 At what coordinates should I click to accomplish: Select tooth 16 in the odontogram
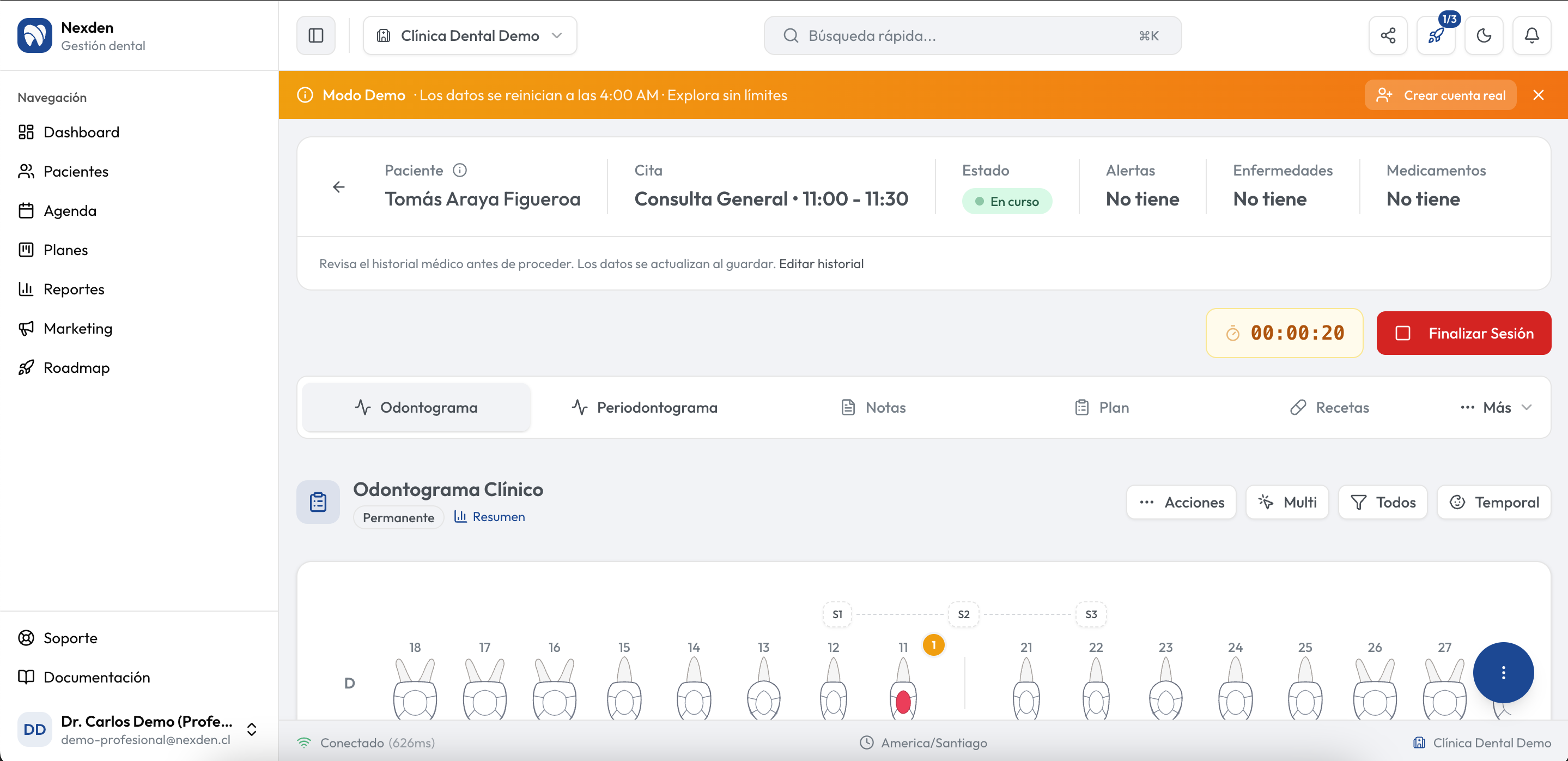pos(555,688)
